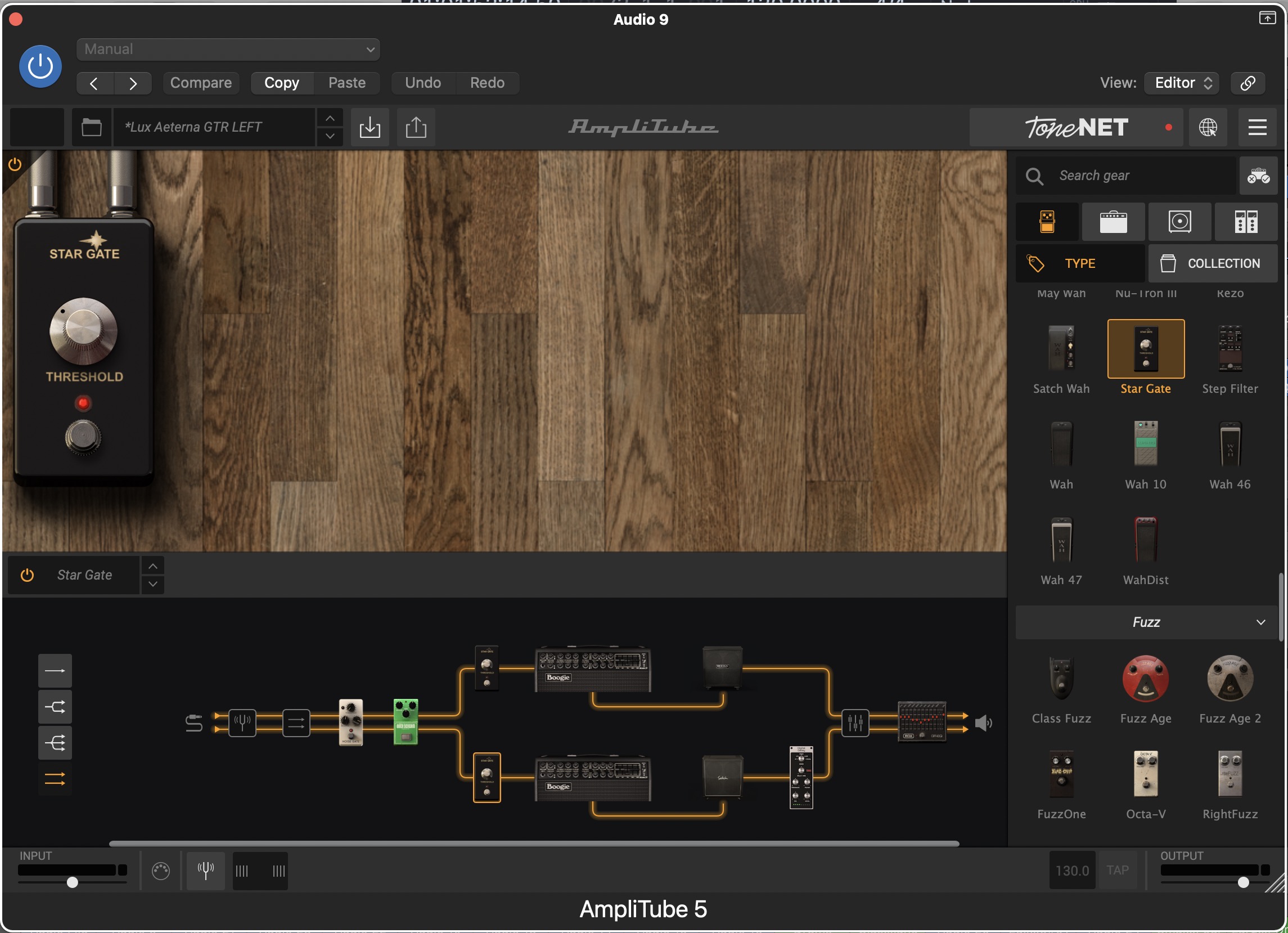The width and height of the screenshot is (1288, 933).
Task: Select the rack effects gear tab
Action: coord(1246,222)
